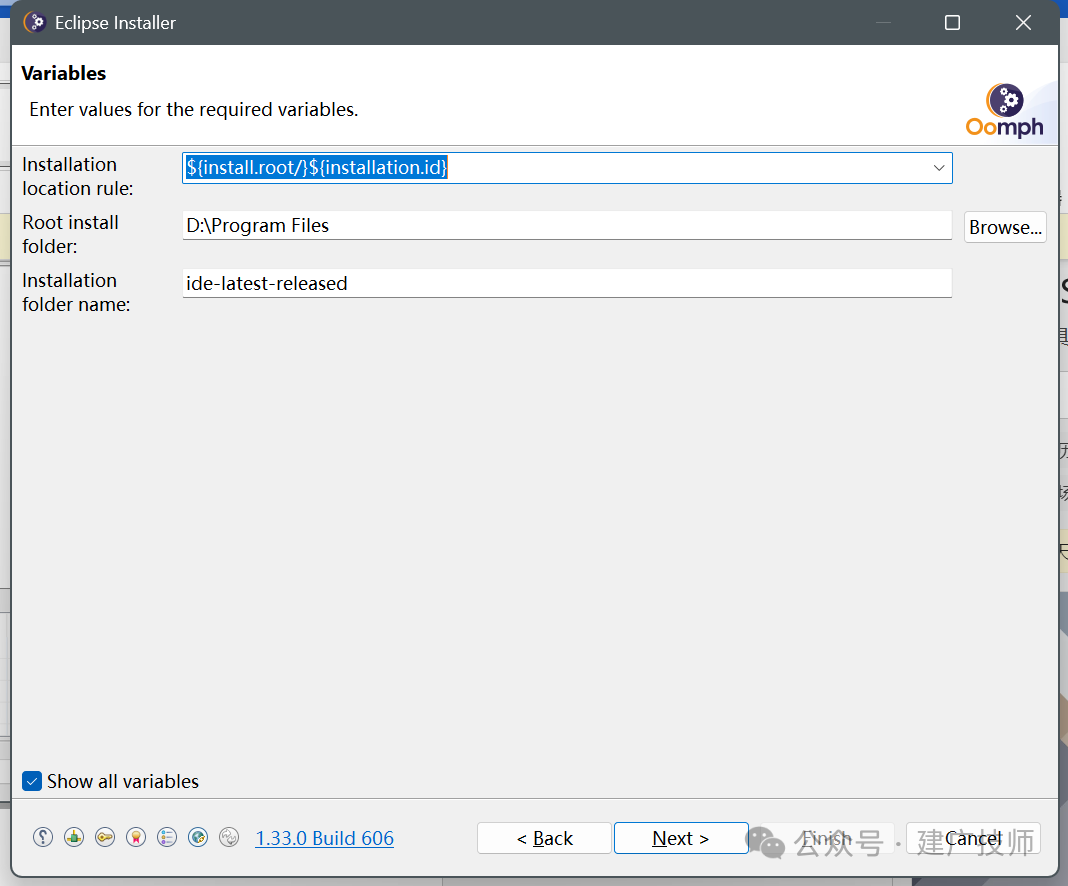
Task: Click the trust and license ribbon icon
Action: [x=136, y=837]
